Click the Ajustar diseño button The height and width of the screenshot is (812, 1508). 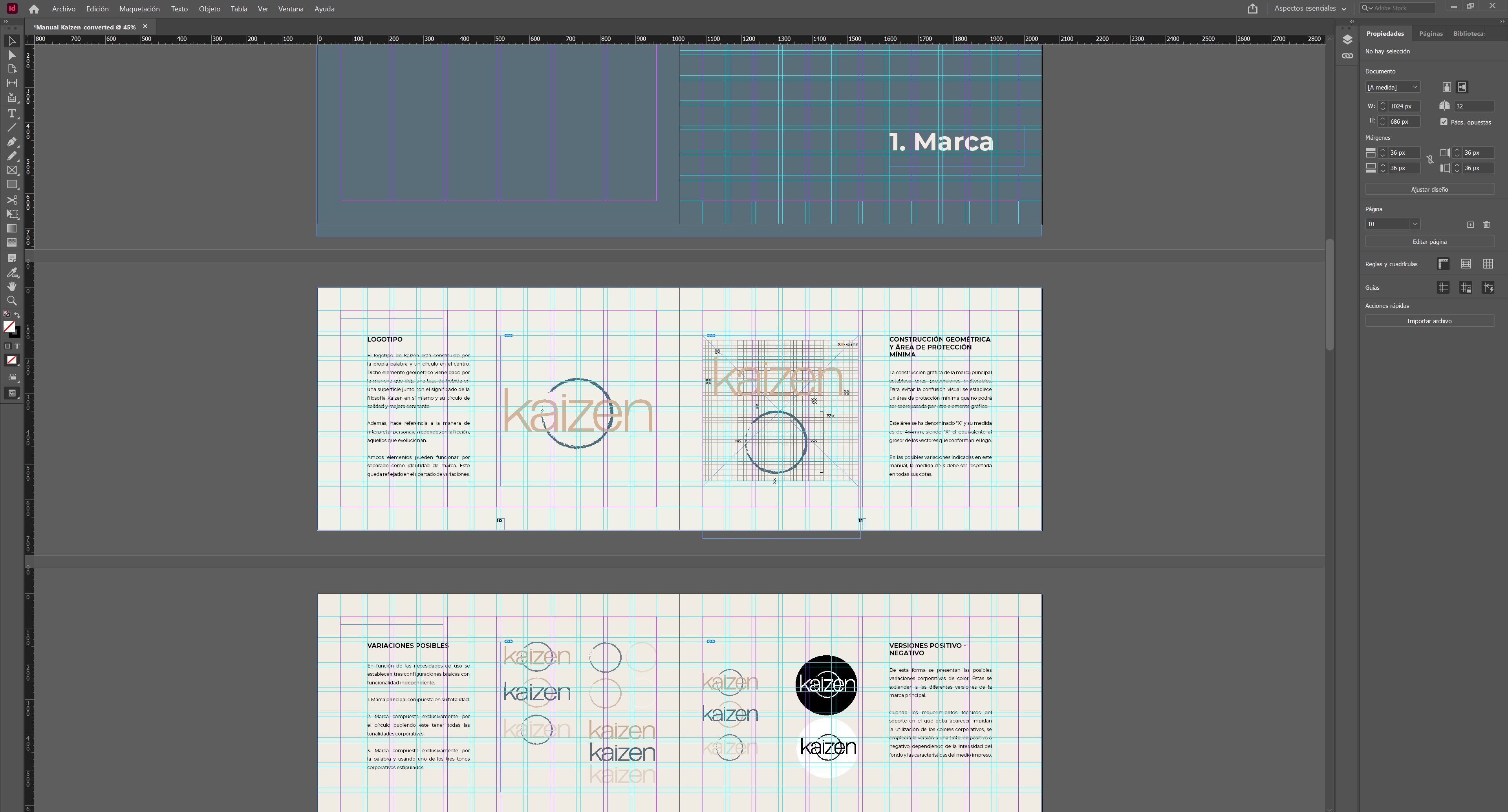(1429, 189)
